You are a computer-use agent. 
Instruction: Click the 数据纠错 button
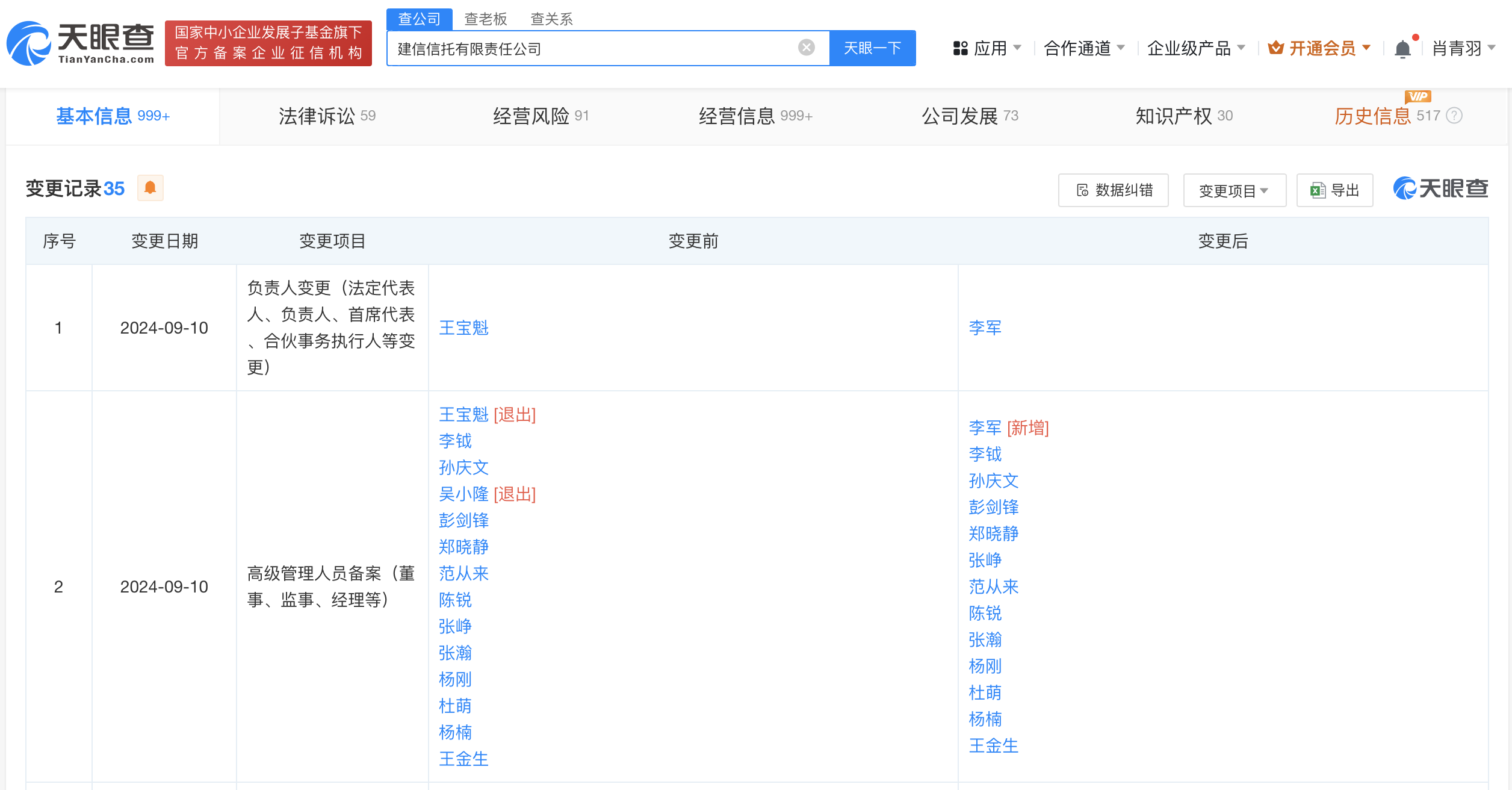pos(1113,190)
